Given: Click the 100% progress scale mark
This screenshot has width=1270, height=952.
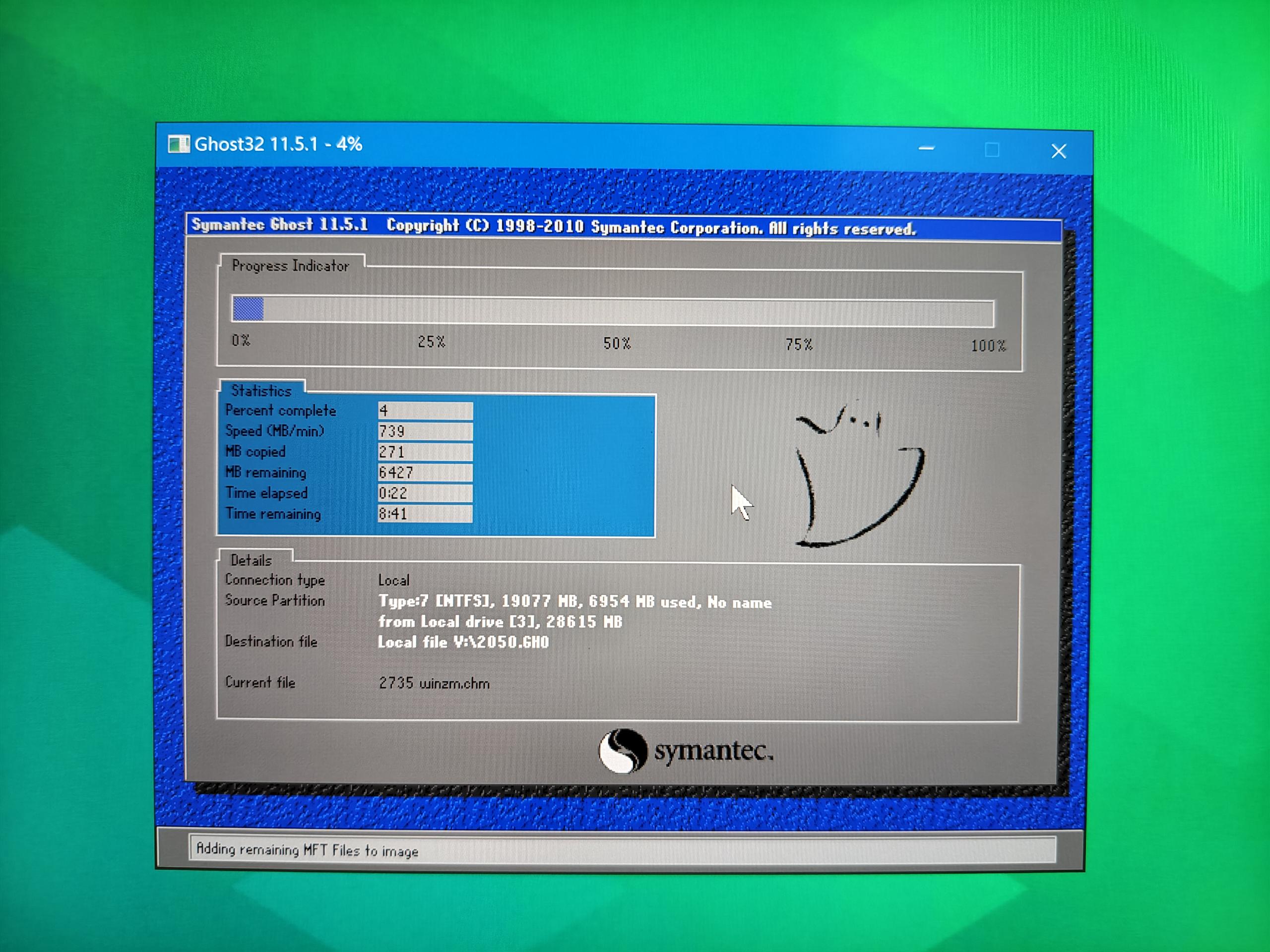Looking at the screenshot, I should [989, 346].
